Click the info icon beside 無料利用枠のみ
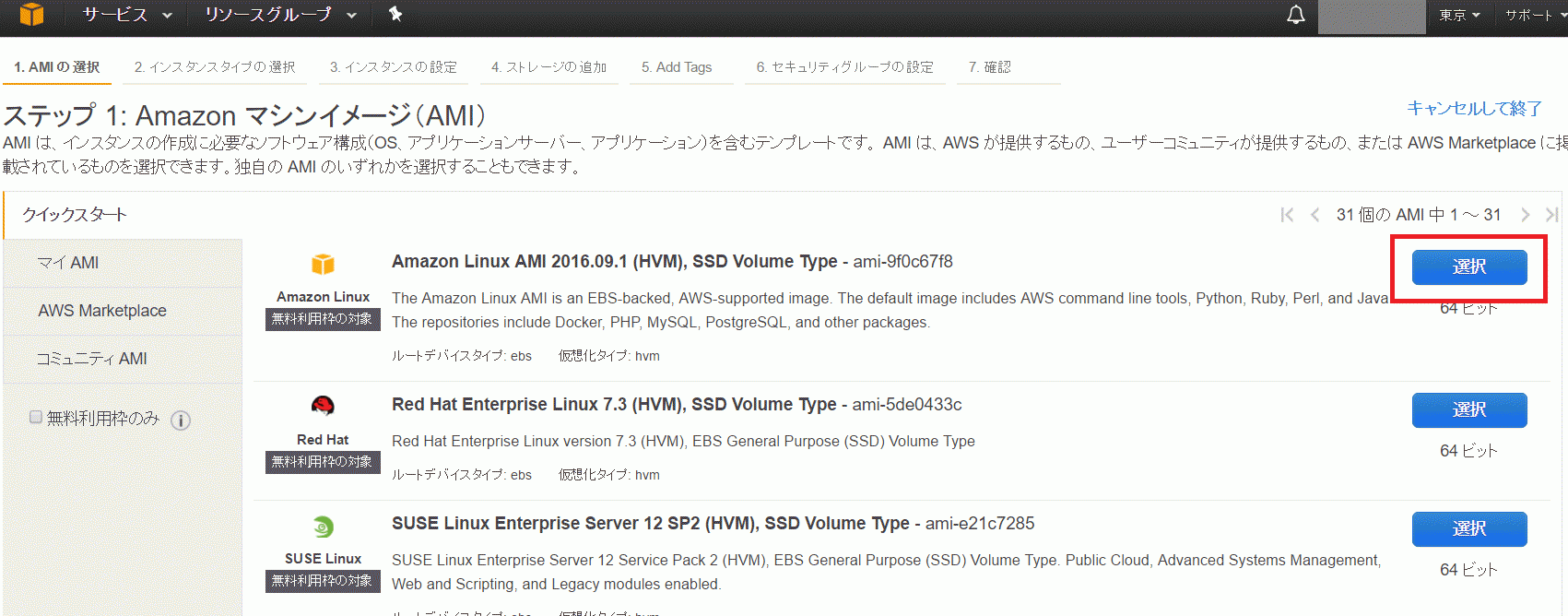1568x616 pixels. [181, 421]
